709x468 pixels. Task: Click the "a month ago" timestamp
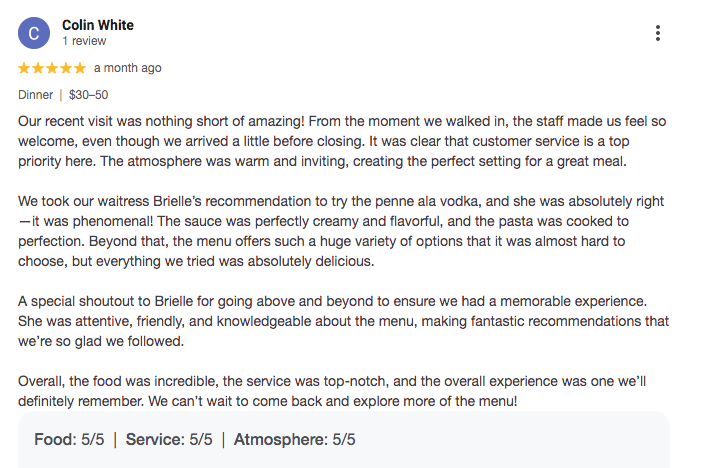128,68
